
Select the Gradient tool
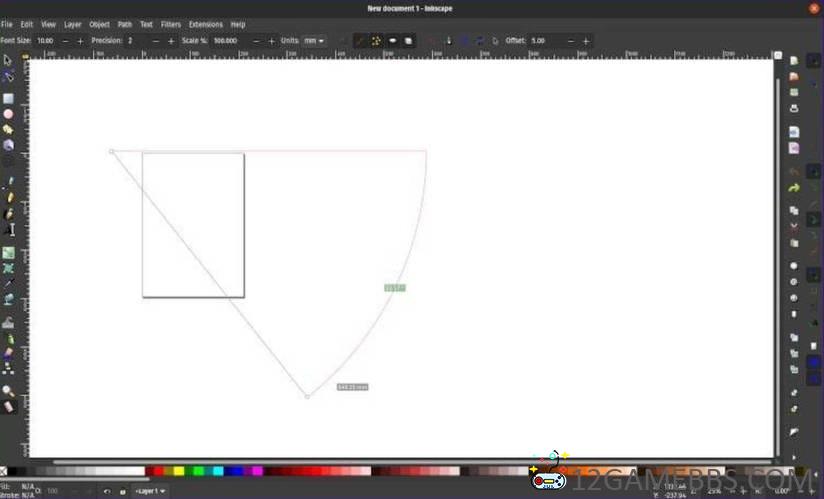coord(8,253)
